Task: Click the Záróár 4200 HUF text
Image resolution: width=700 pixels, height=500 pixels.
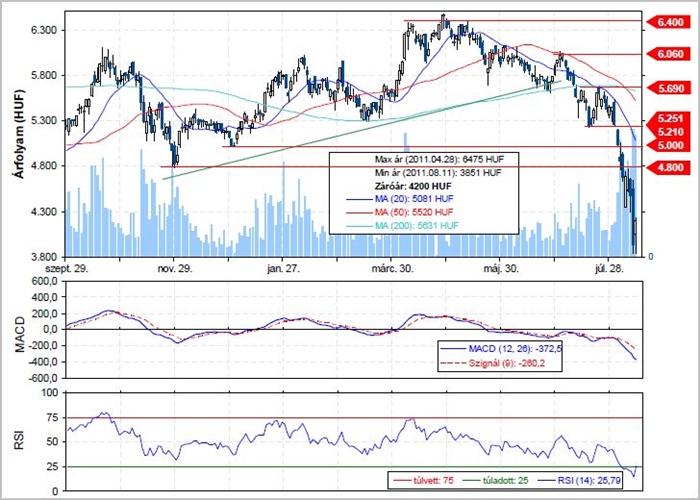Action: pyautogui.click(x=412, y=185)
